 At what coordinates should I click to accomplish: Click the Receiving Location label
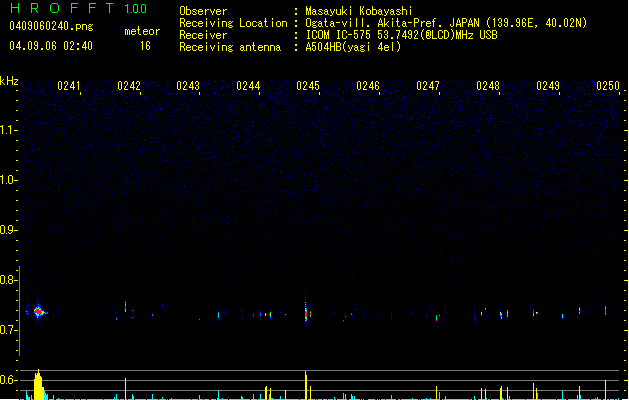233,23
